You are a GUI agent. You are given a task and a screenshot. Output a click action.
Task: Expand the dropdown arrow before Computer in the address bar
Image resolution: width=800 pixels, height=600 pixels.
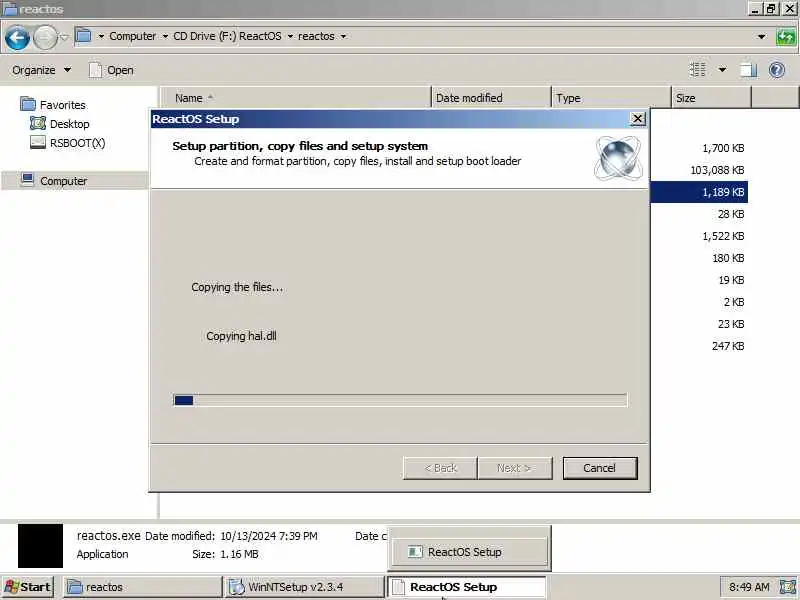coord(101,36)
